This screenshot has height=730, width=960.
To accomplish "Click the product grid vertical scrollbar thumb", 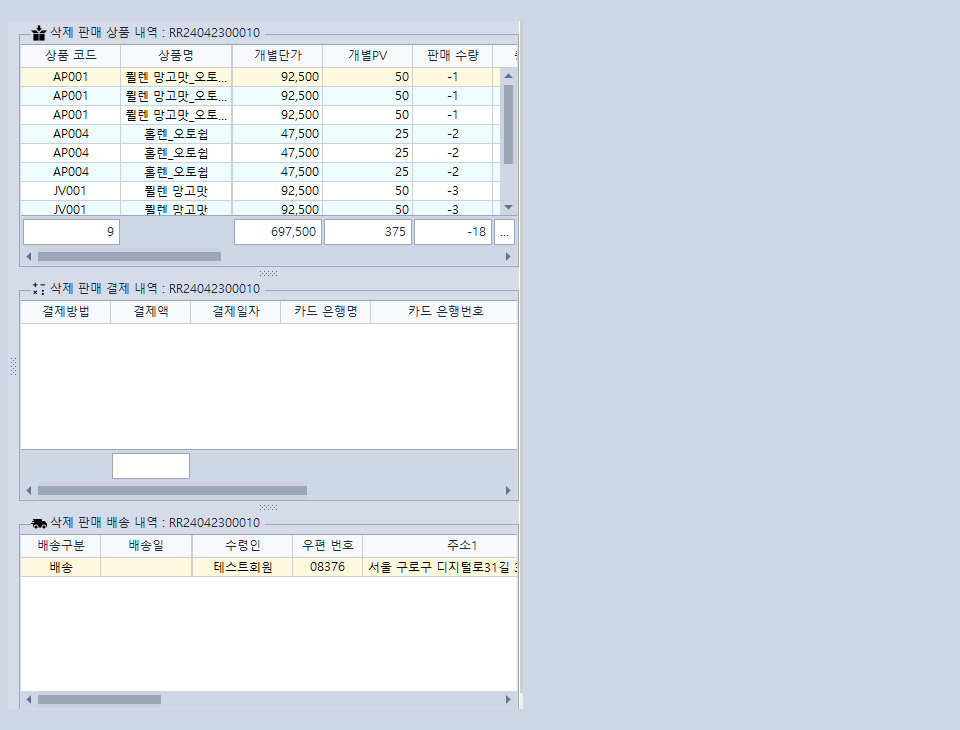I will point(508,124).
